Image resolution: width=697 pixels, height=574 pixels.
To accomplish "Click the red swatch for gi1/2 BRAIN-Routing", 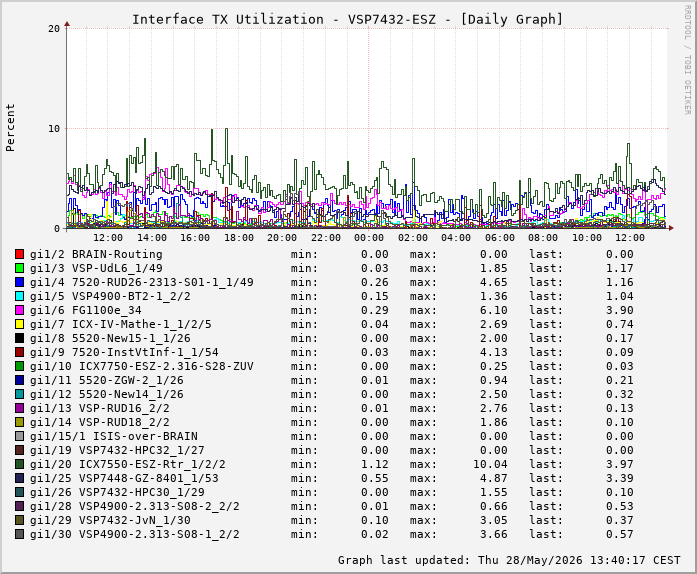I will (x=19, y=254).
